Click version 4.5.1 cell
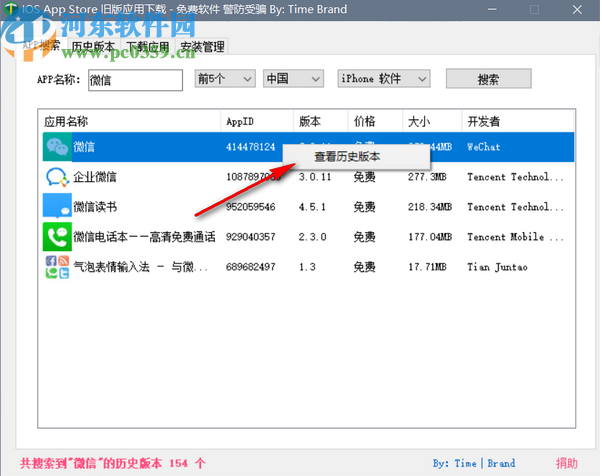602x476 pixels. (x=312, y=207)
